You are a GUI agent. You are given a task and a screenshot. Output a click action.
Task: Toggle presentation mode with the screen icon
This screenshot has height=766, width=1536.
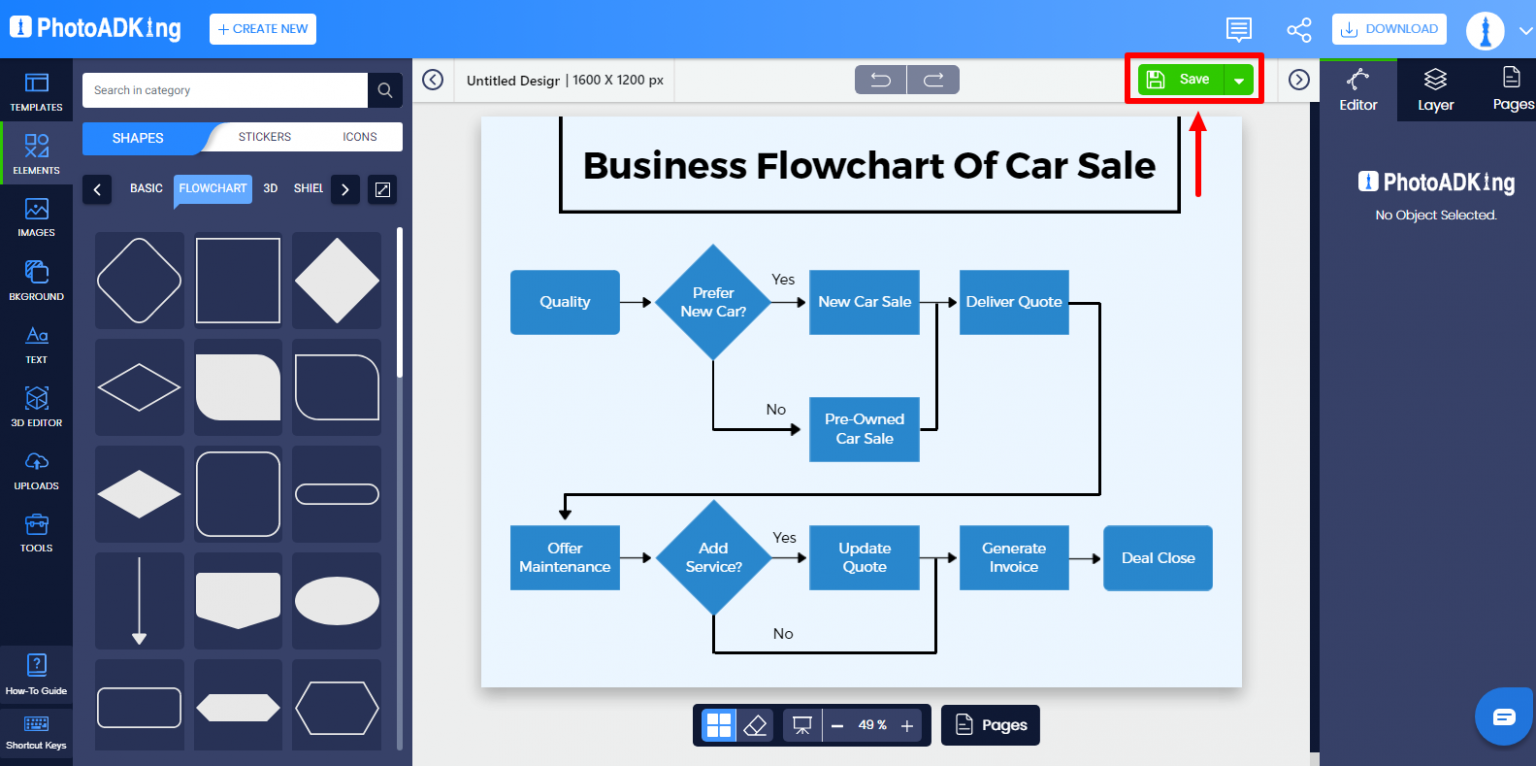[x=801, y=724]
